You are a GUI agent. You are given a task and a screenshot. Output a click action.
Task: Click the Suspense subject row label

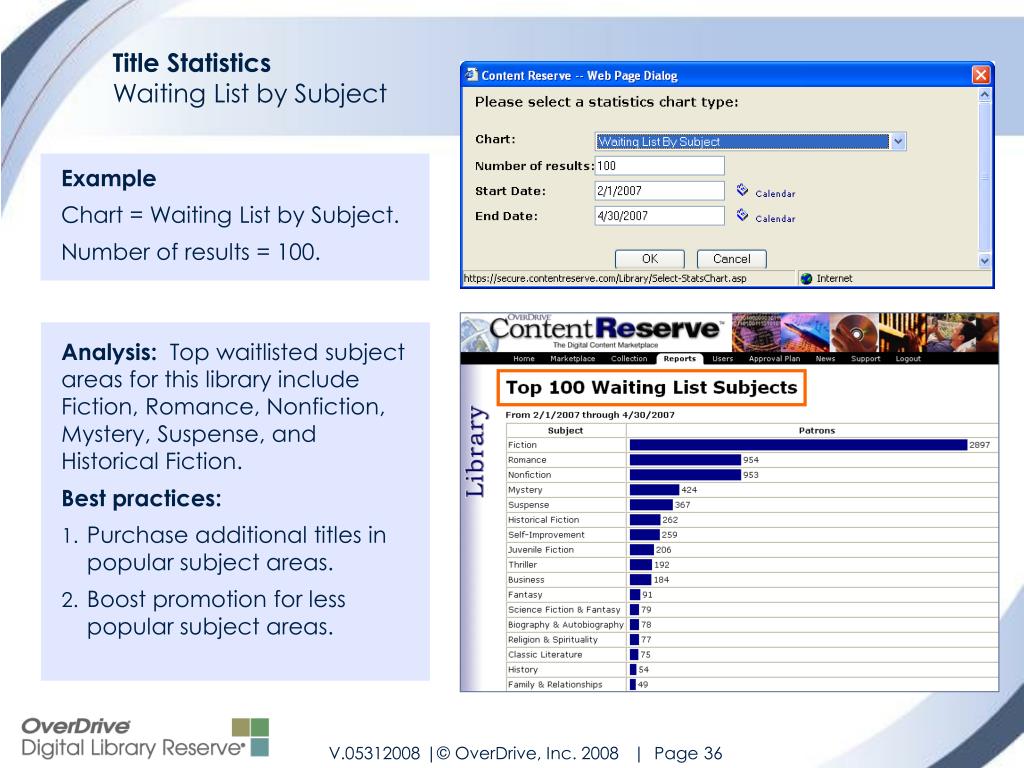[528, 505]
